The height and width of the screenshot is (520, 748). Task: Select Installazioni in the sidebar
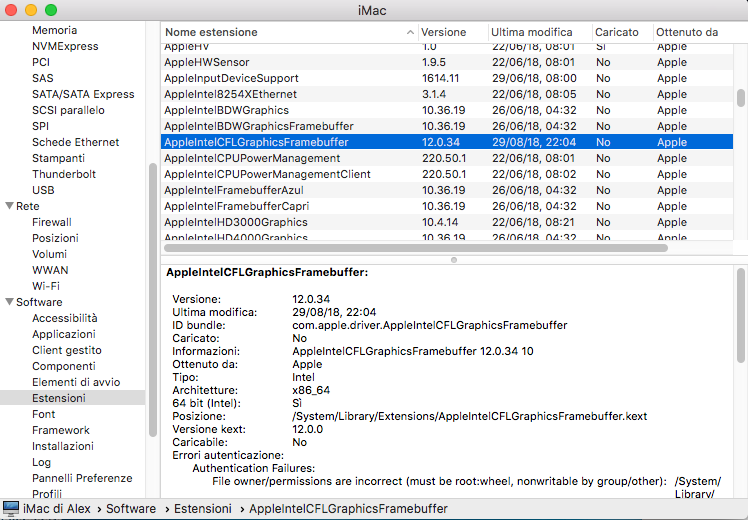click(x=62, y=446)
